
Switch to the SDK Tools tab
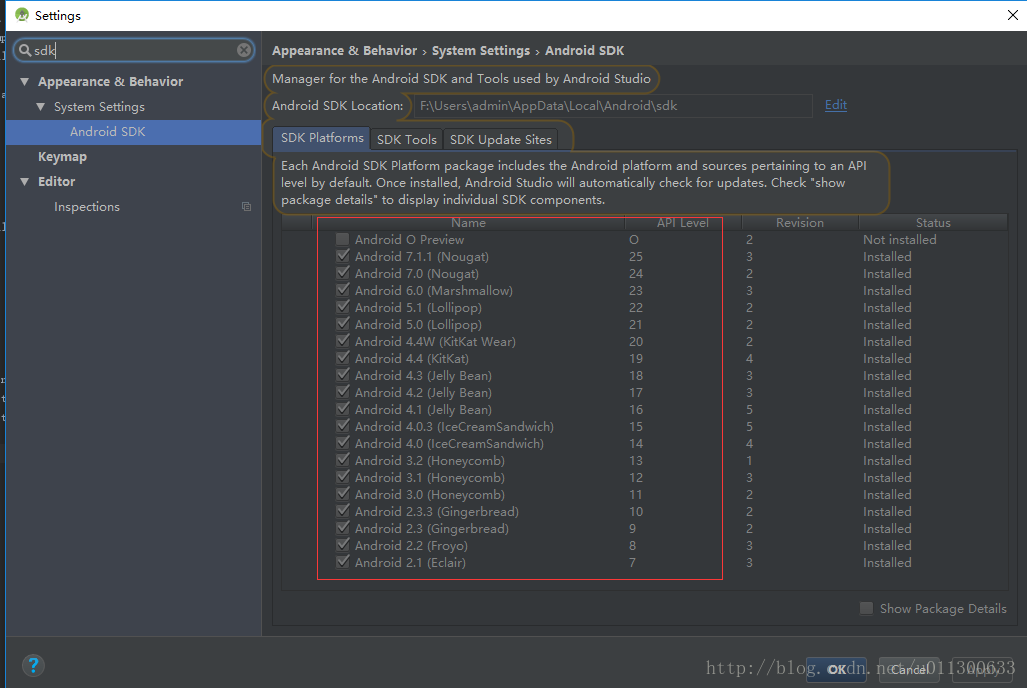pyautogui.click(x=406, y=140)
